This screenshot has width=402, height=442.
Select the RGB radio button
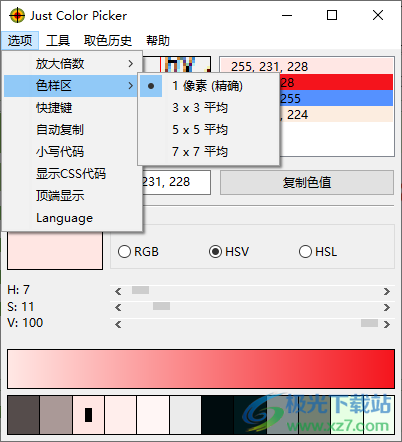138,252
